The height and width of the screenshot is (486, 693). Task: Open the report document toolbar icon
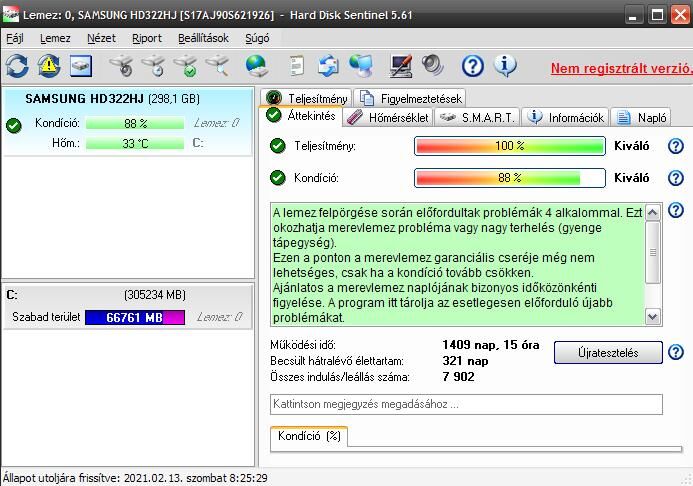point(296,66)
